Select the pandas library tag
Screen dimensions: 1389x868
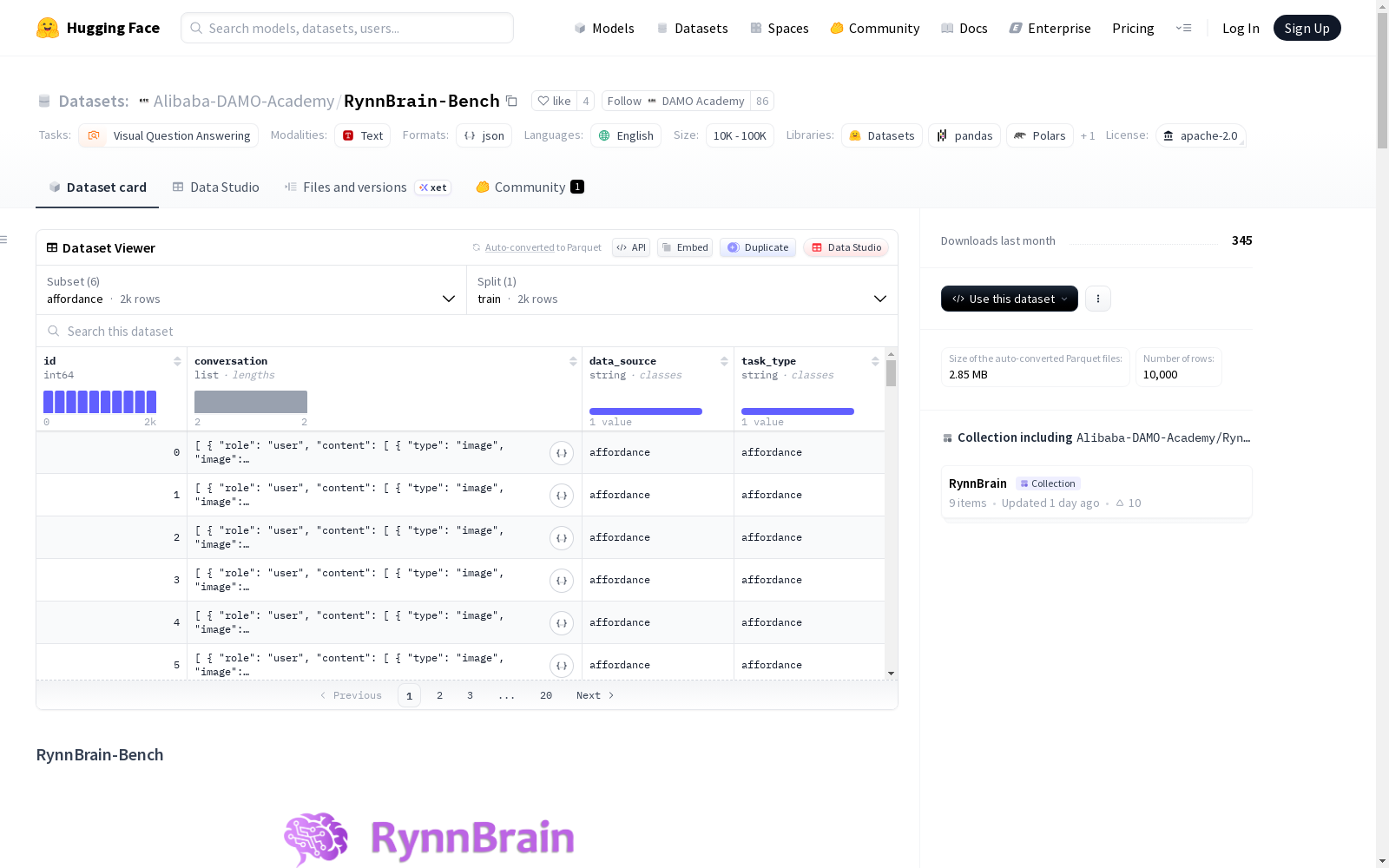coord(964,135)
